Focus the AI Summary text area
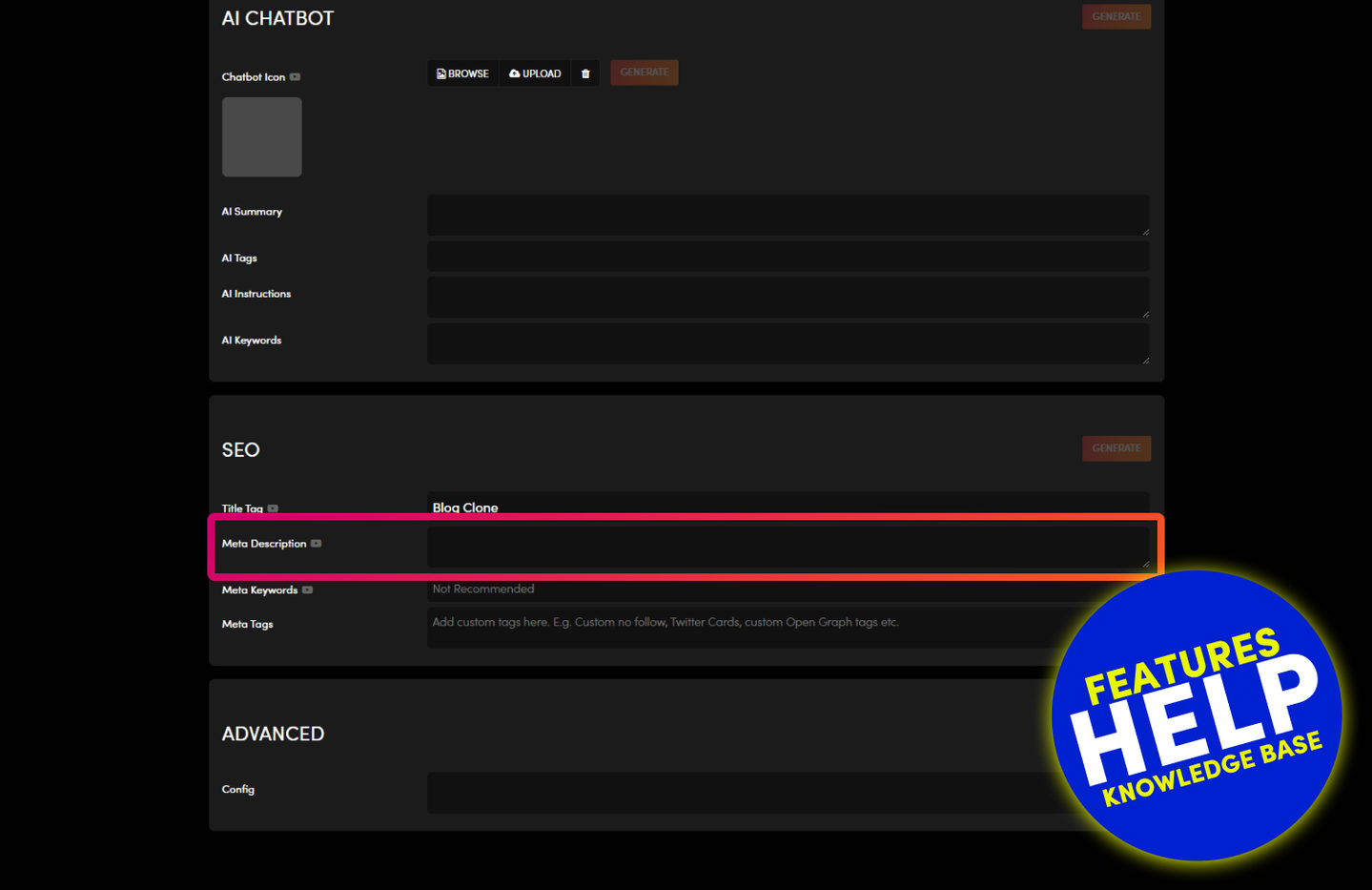The height and width of the screenshot is (890, 1372). 787,215
